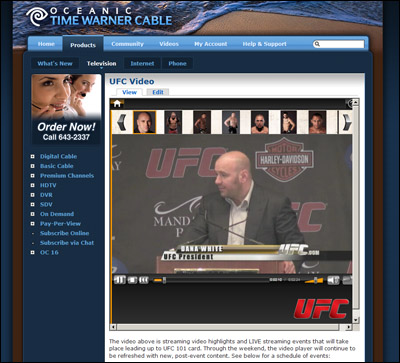Viewport: 400px width, 363px height.
Task: Show previous fighter thumbnails with left arrow
Action: click(x=122, y=122)
